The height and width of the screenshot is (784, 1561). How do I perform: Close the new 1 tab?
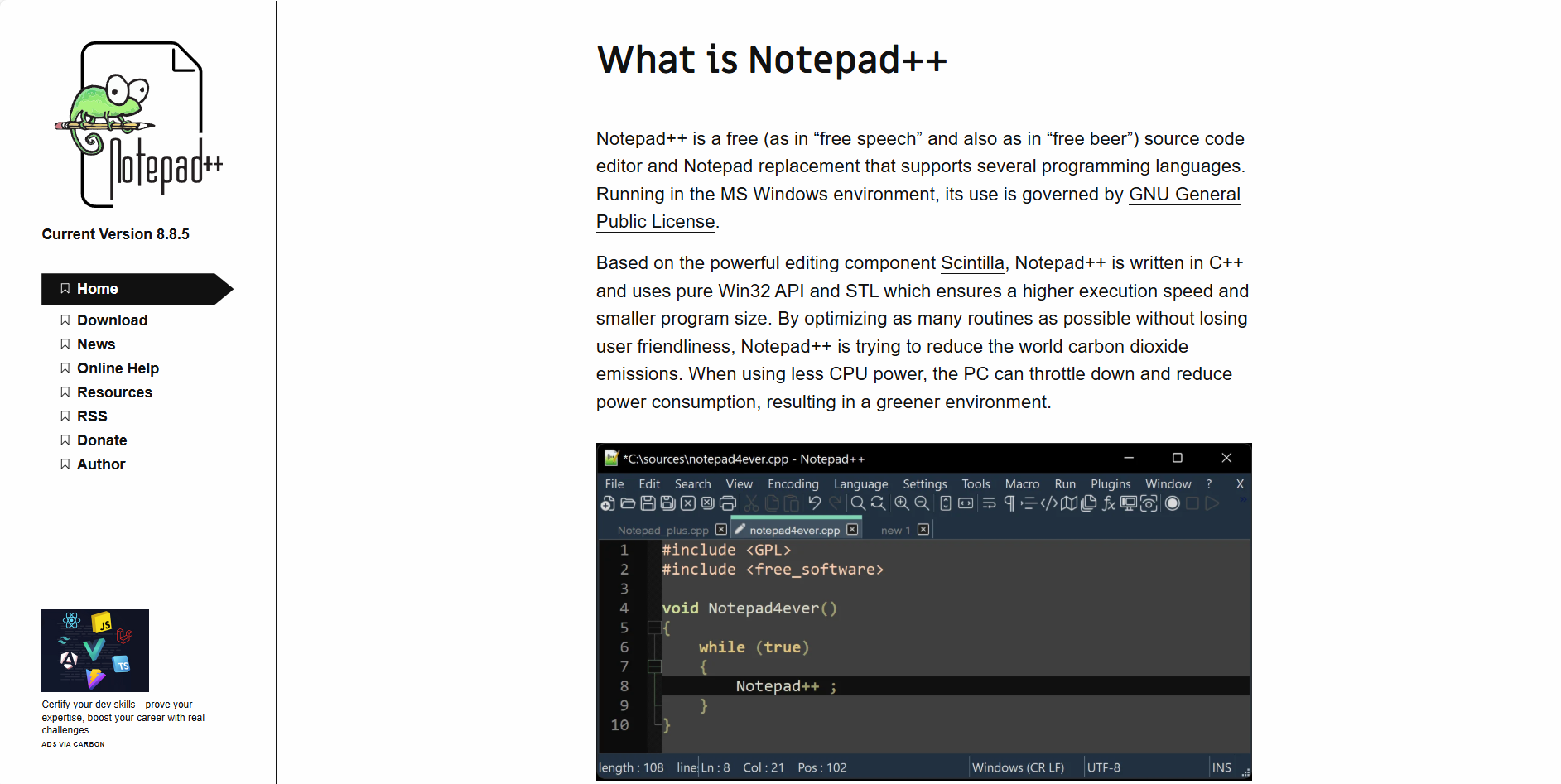(923, 530)
